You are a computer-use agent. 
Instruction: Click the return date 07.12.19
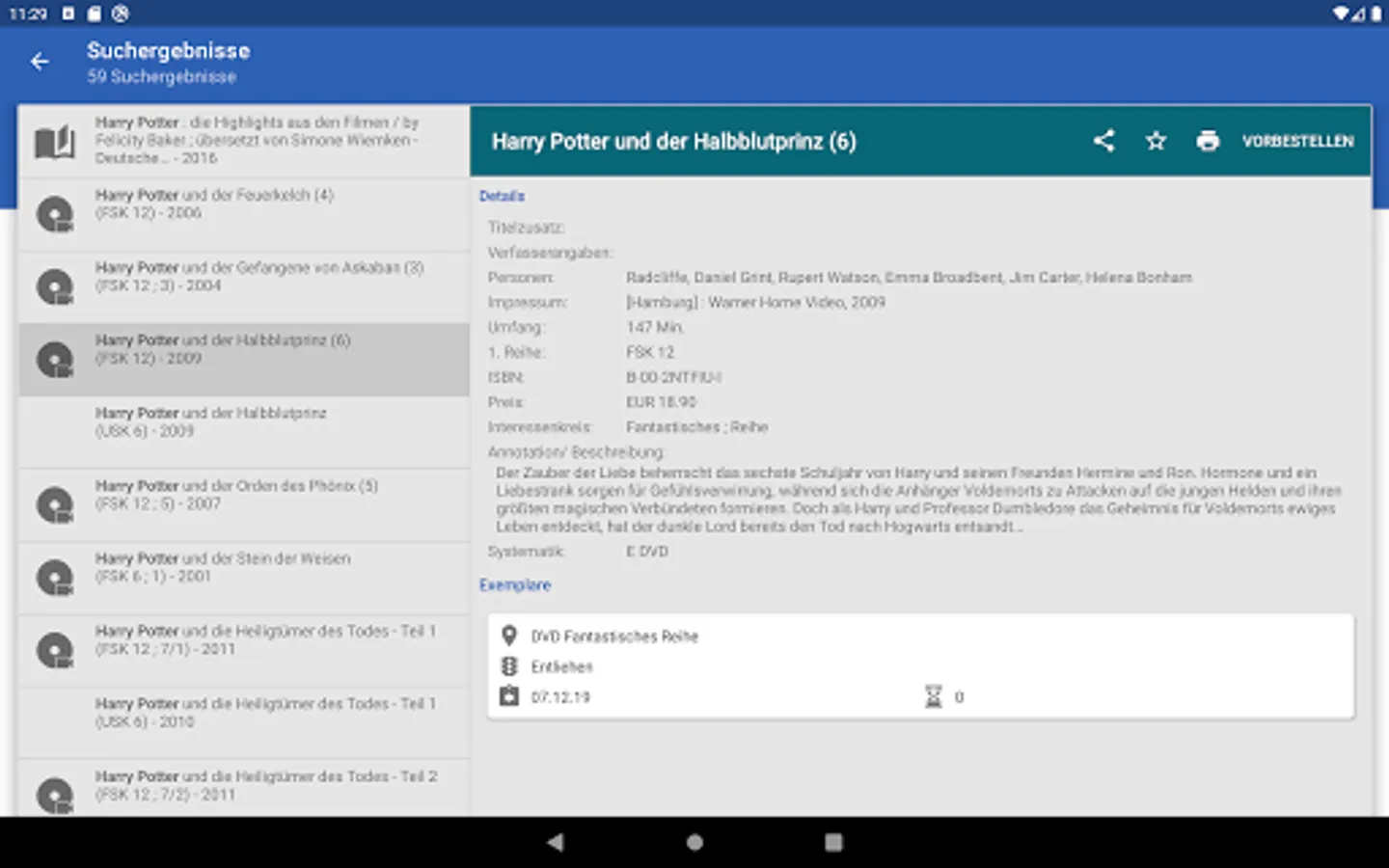[x=560, y=697]
